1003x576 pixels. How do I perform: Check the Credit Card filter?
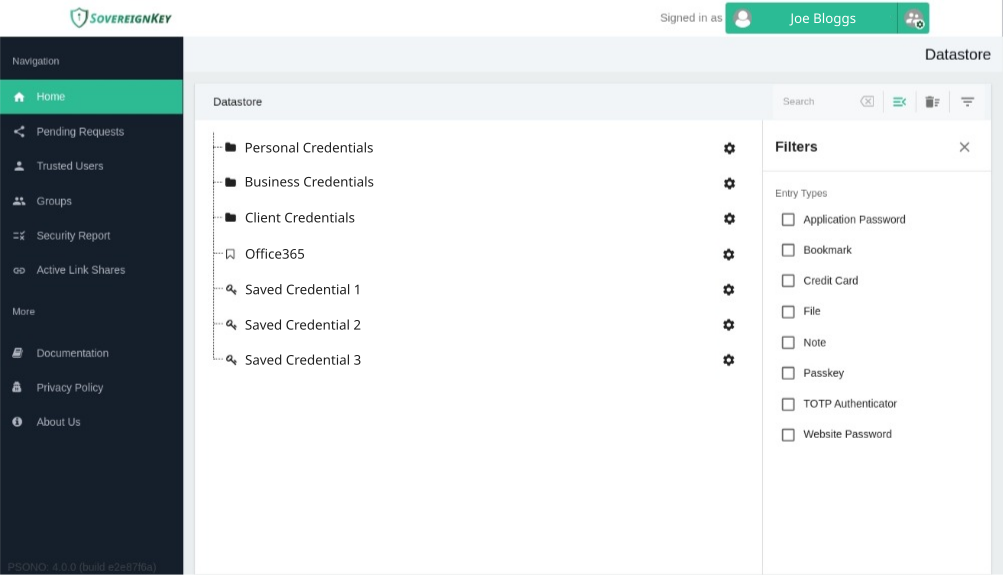pos(788,281)
